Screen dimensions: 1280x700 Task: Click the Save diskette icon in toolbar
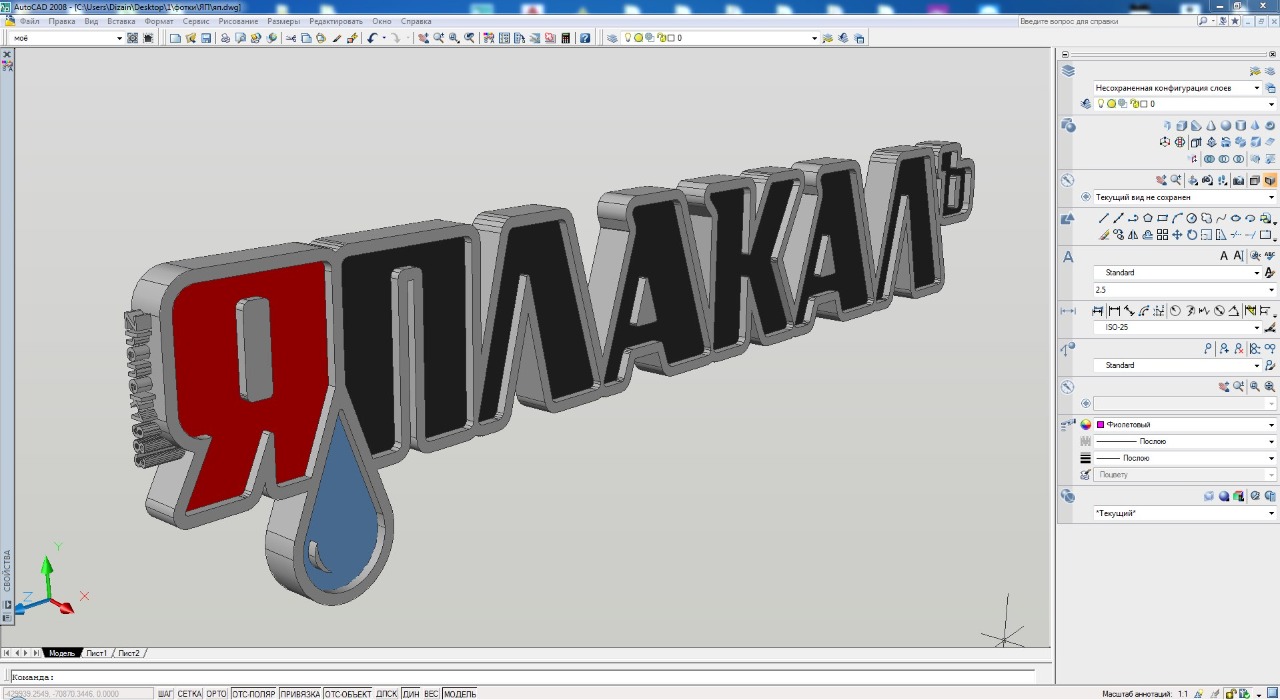point(206,38)
